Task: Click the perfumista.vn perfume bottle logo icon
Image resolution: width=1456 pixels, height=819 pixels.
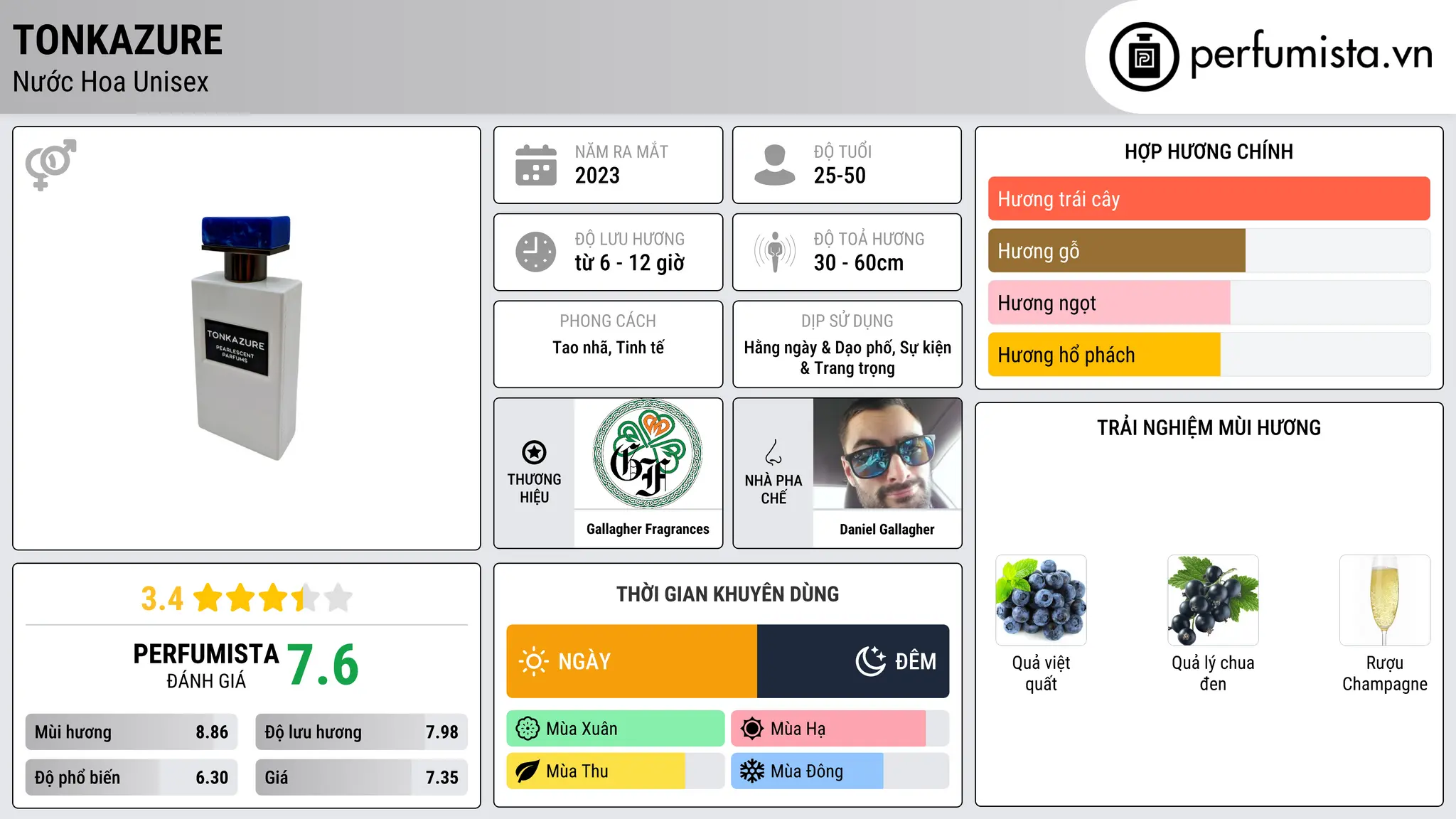Action: [1144, 57]
